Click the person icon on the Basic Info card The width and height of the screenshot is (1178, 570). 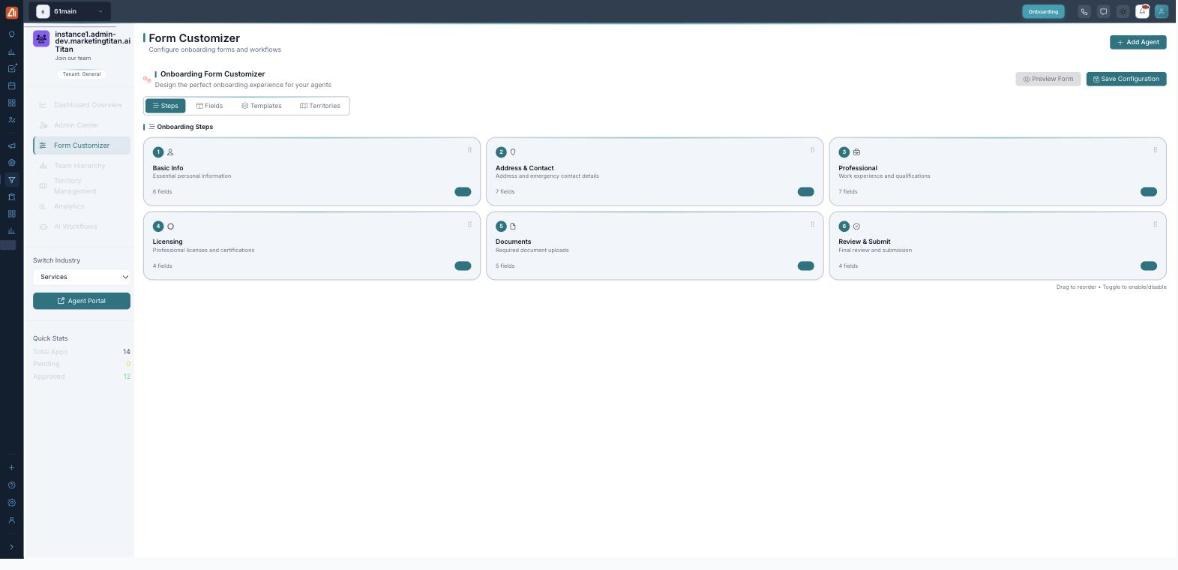(171, 152)
